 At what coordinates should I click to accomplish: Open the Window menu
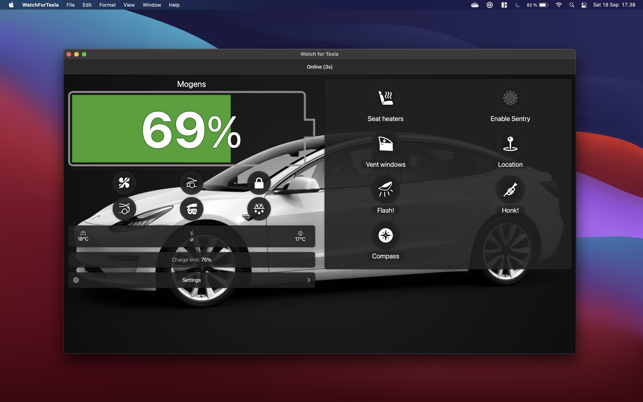[x=152, y=5]
